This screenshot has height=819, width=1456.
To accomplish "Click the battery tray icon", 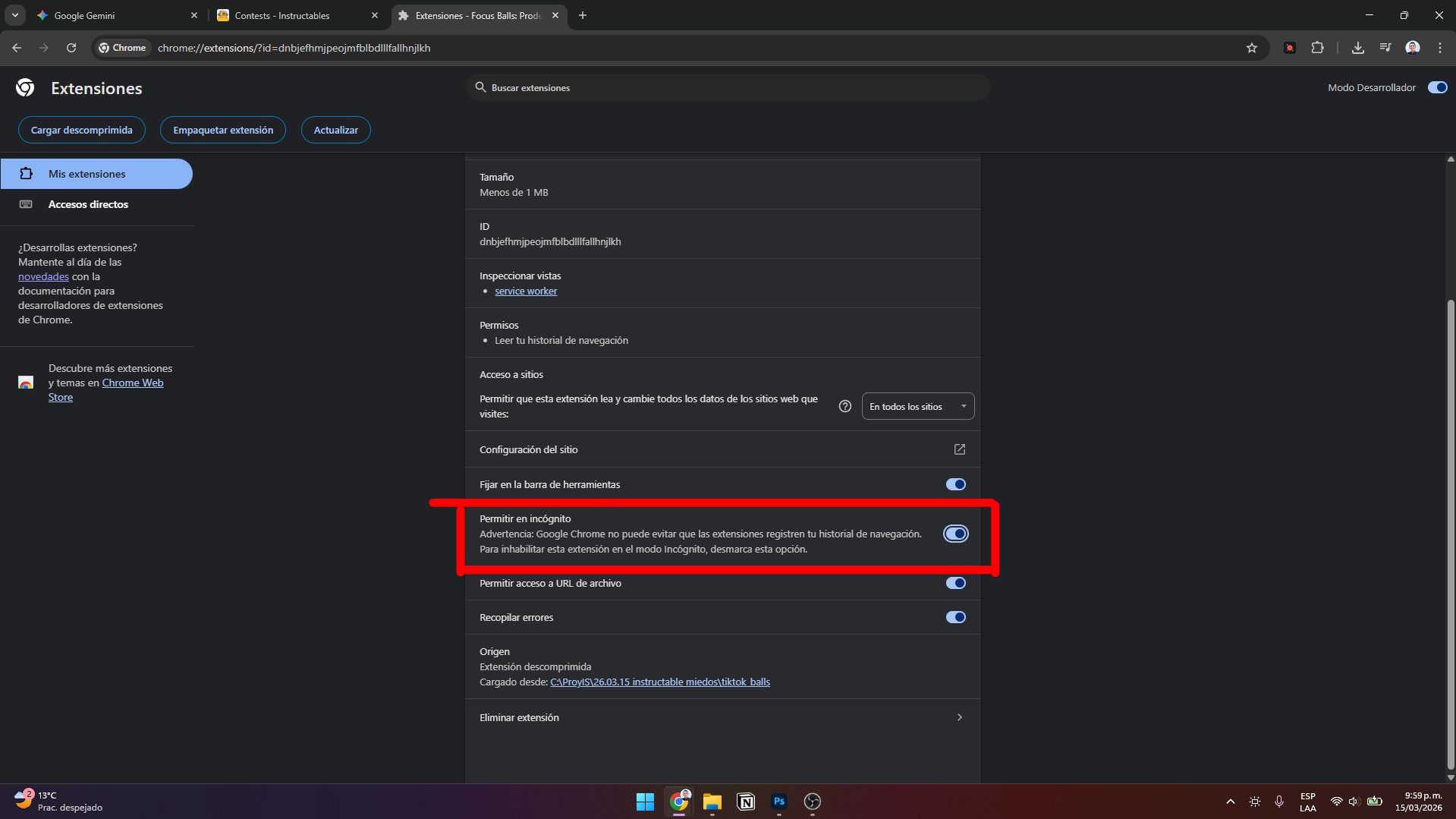I will pyautogui.click(x=1374, y=802).
